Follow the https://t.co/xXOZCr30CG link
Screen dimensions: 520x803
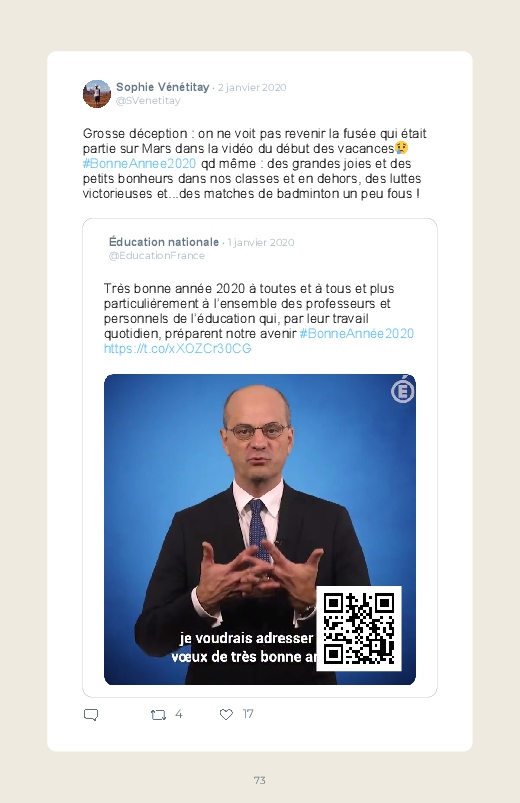[177, 349]
